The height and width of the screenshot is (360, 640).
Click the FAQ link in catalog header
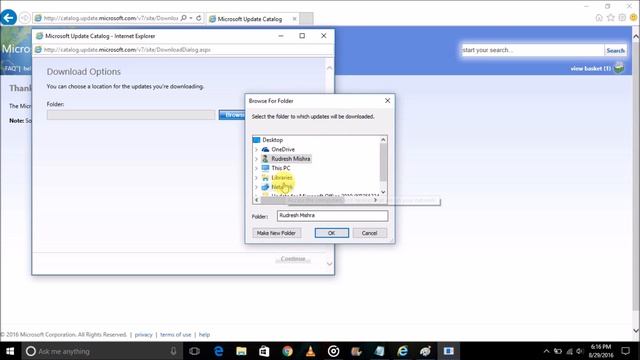click(11, 69)
